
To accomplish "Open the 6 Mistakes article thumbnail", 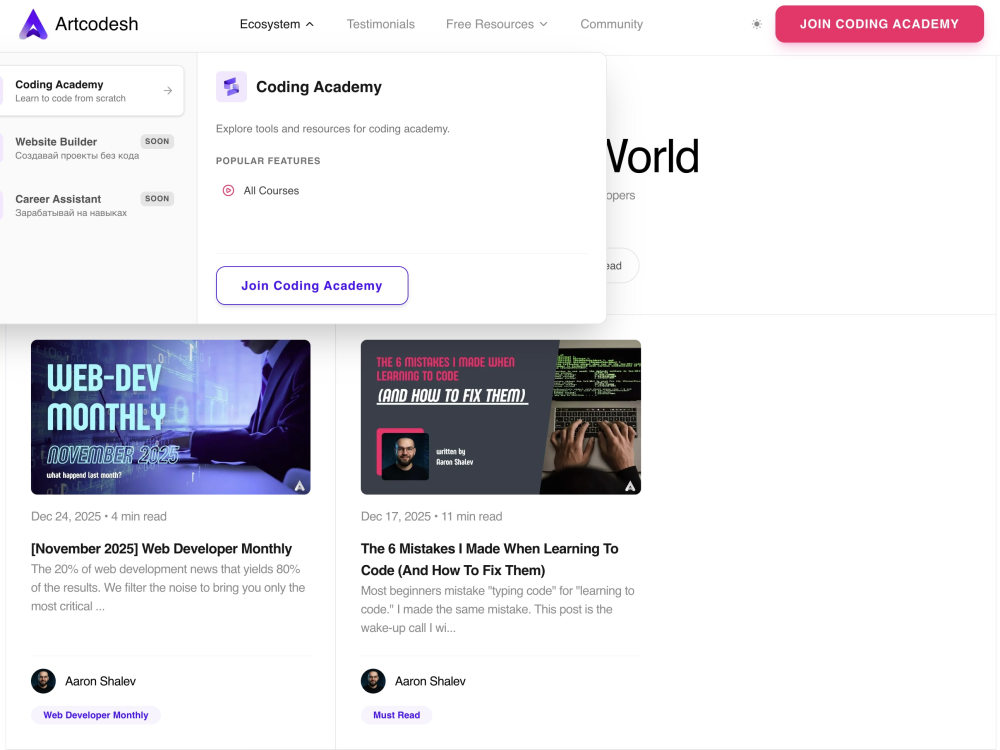I will coord(501,417).
